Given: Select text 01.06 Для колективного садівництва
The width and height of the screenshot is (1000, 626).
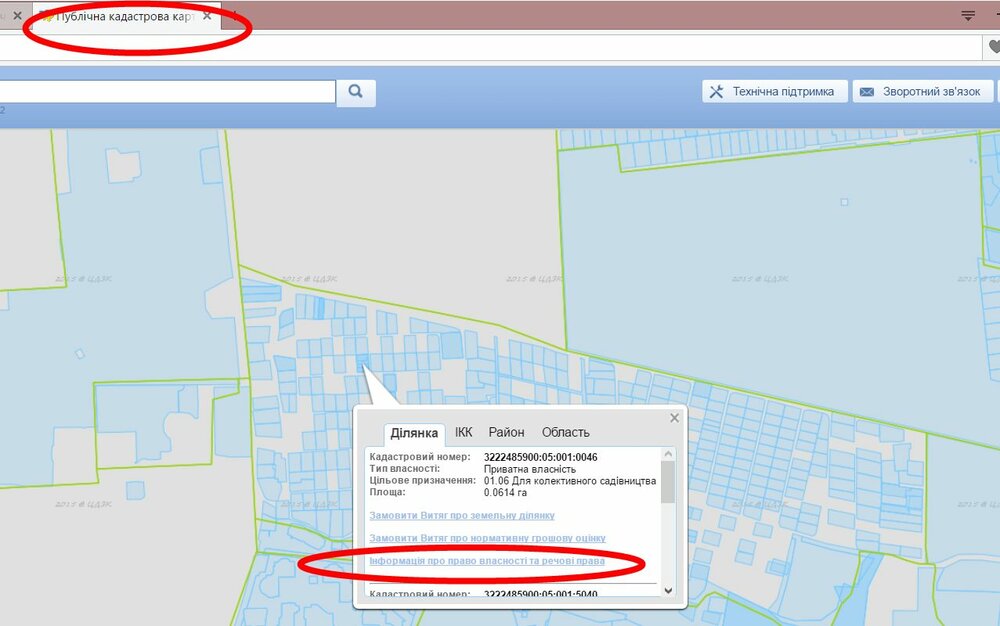Looking at the screenshot, I should tap(570, 481).
